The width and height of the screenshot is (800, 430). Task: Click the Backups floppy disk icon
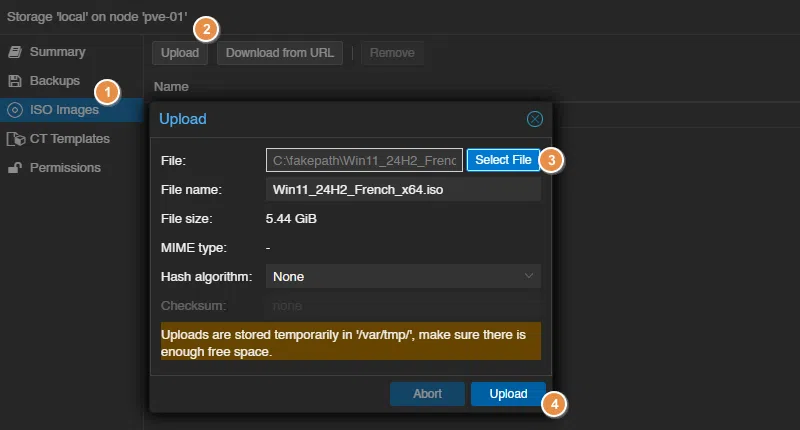[15, 81]
